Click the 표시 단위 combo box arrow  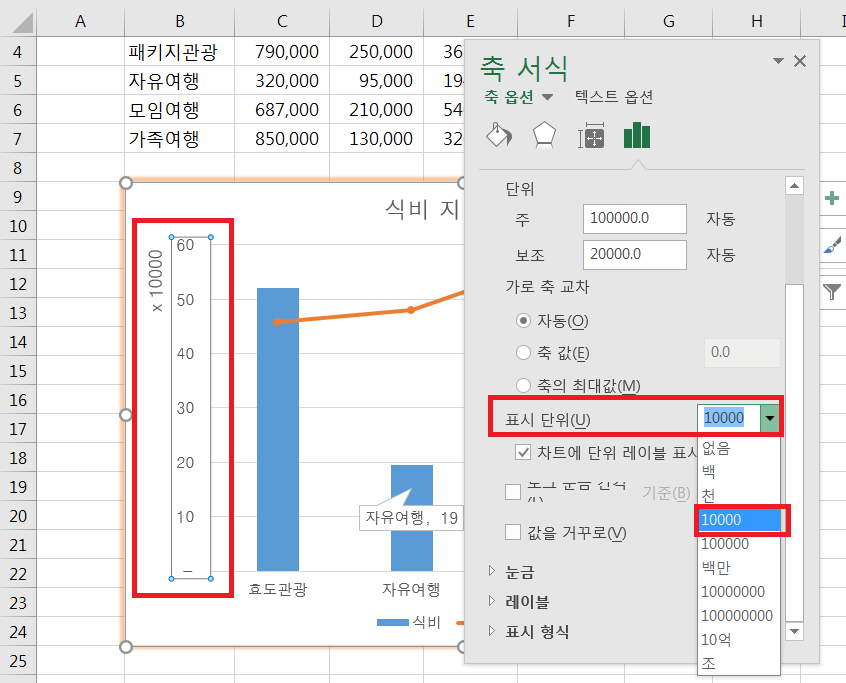[769, 418]
